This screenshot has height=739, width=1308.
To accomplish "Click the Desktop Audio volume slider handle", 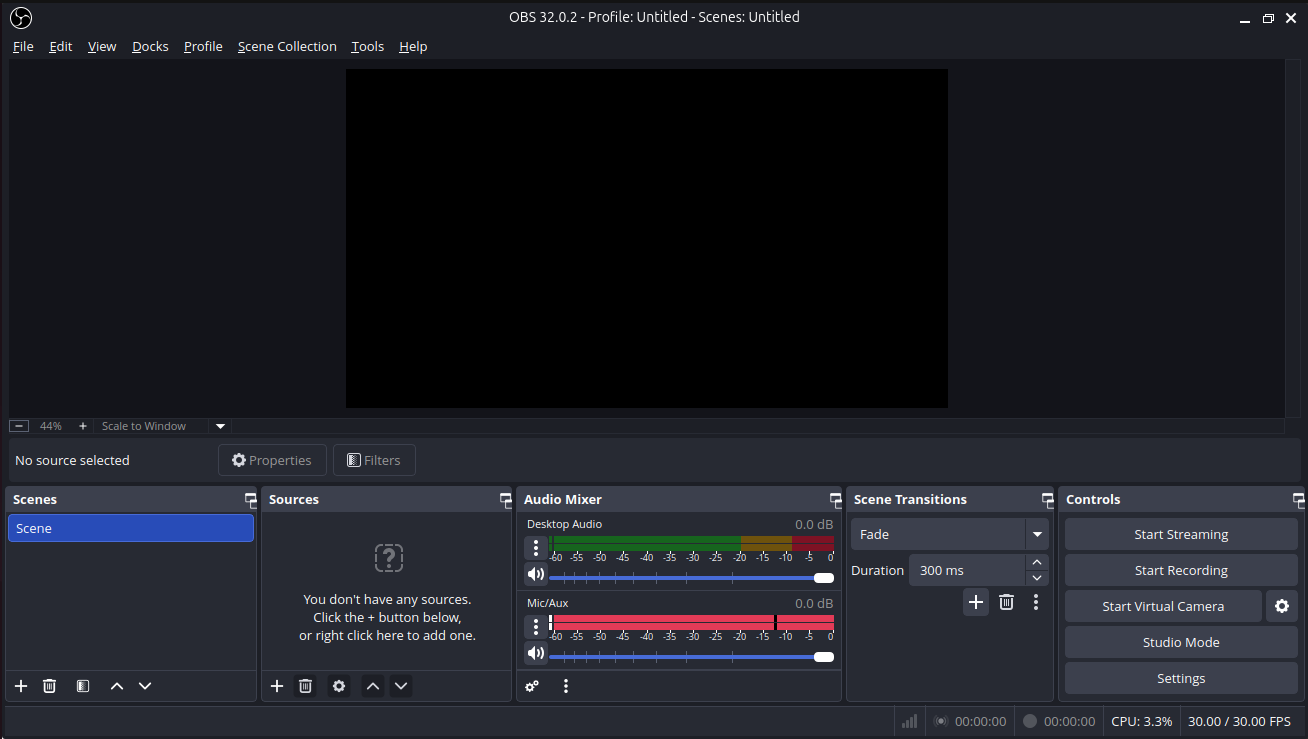I will tap(824, 578).
